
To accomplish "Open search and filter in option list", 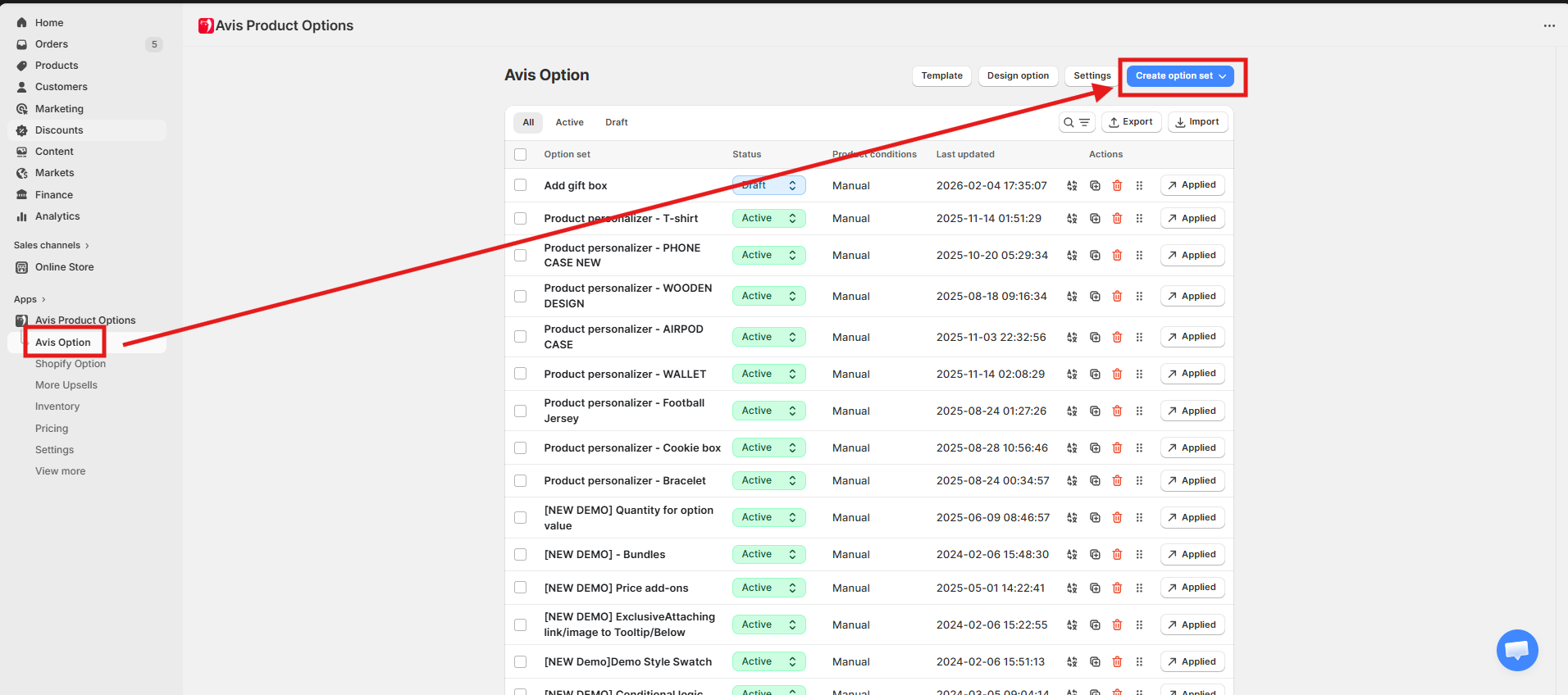I will pos(1076,122).
